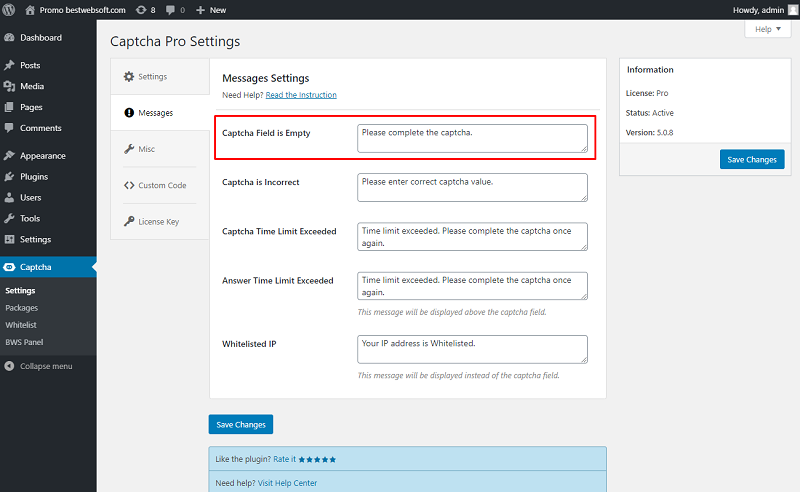Click the wrench icon of Misc tab
800x492 pixels.
(129, 149)
